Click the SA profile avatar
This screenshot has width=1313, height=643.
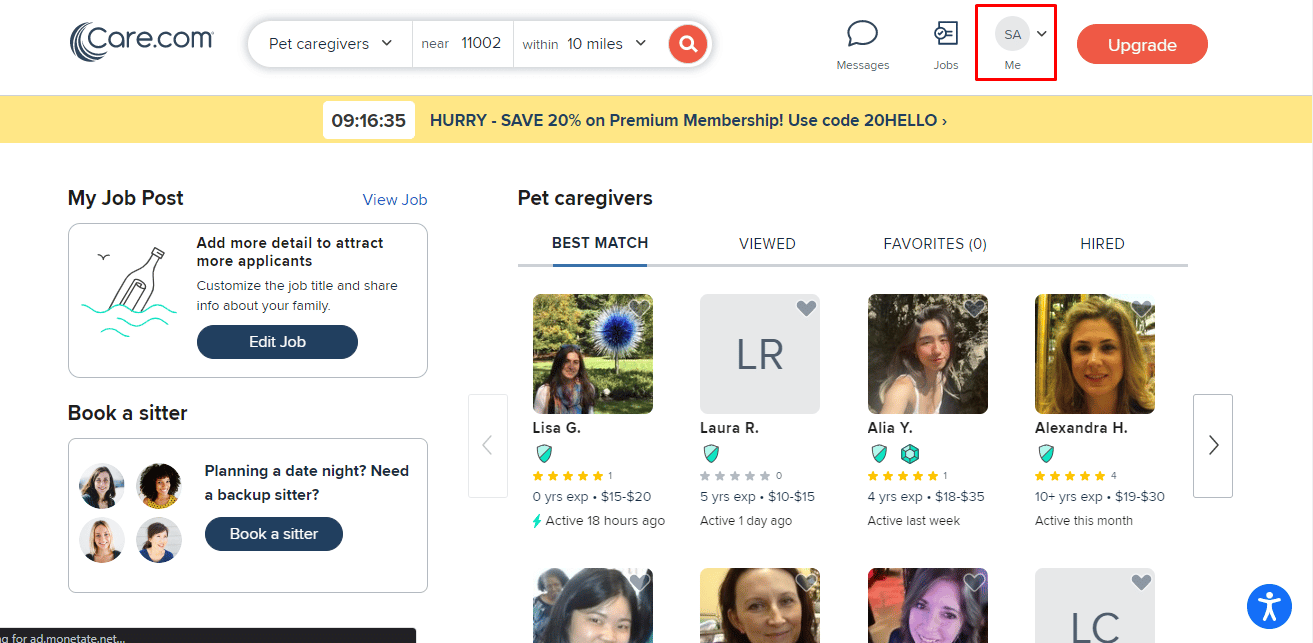(1012, 34)
